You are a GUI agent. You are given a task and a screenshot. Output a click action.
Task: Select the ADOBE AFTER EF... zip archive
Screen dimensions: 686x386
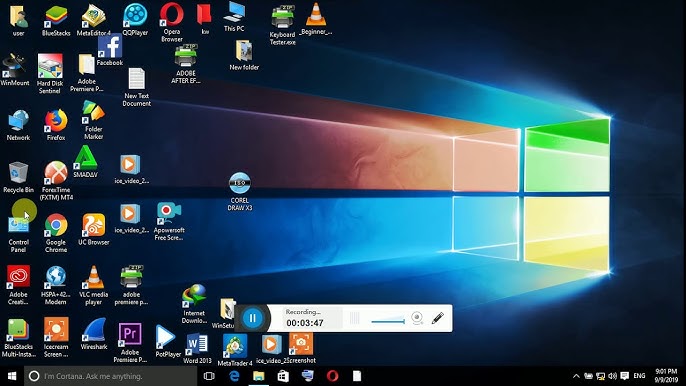[x=186, y=64]
